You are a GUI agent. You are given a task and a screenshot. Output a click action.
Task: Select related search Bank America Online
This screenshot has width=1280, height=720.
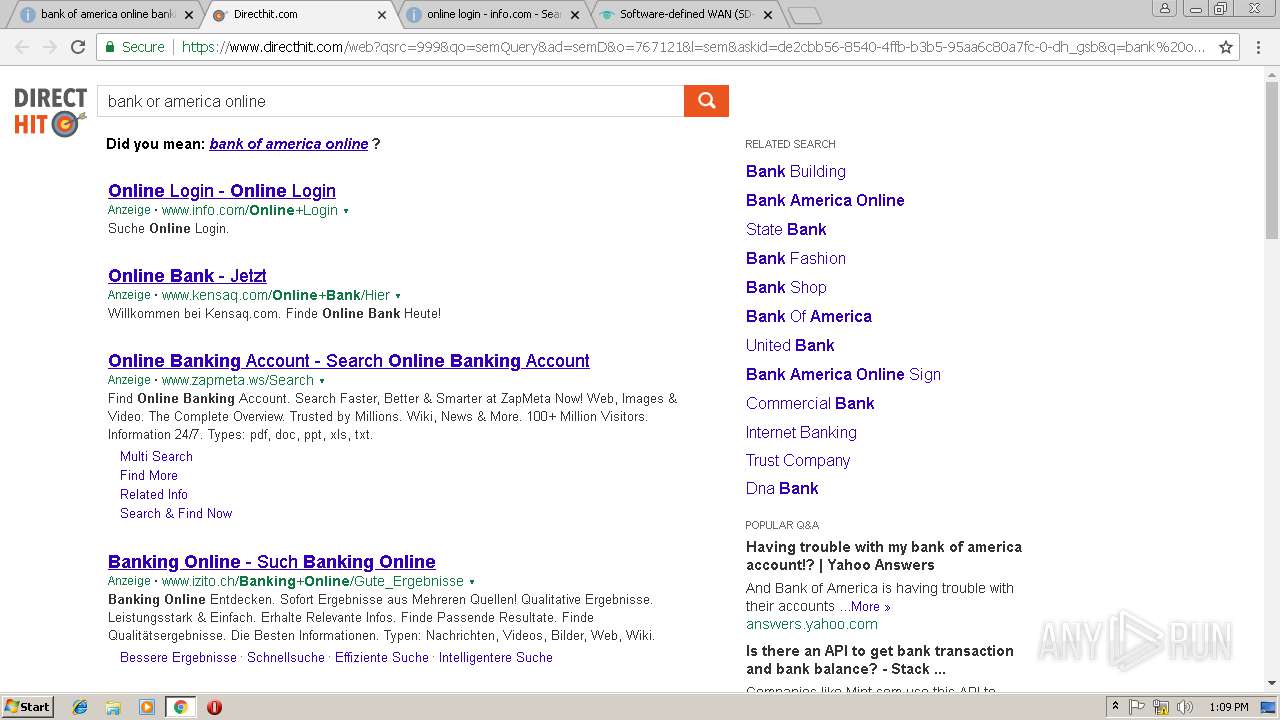coord(825,200)
